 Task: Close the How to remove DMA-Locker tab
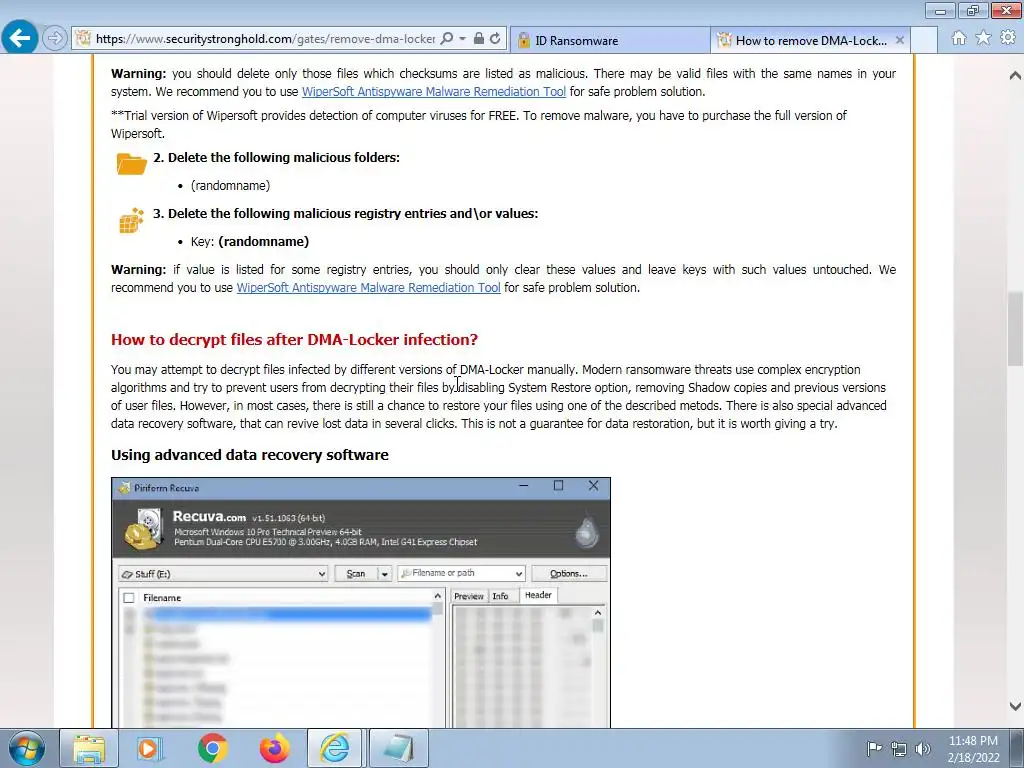899,40
